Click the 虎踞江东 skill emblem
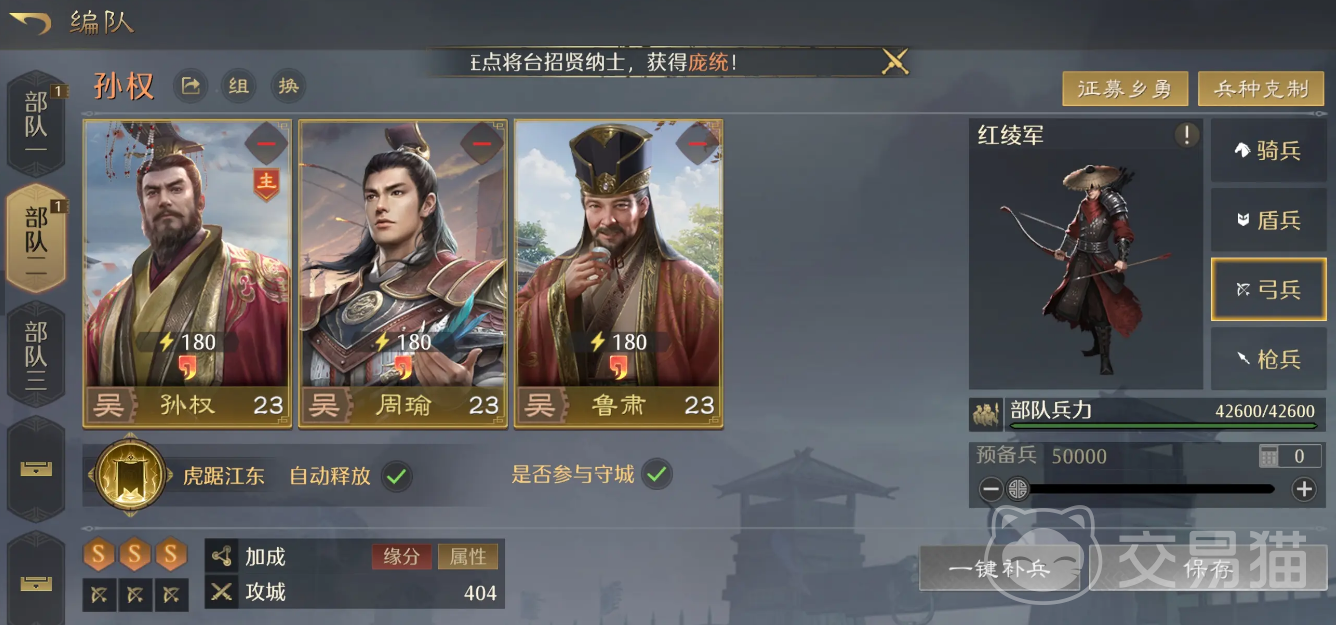 [x=128, y=475]
